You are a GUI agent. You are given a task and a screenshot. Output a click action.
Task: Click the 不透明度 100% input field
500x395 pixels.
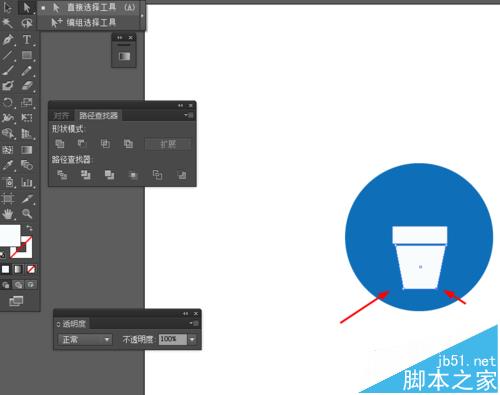172,339
